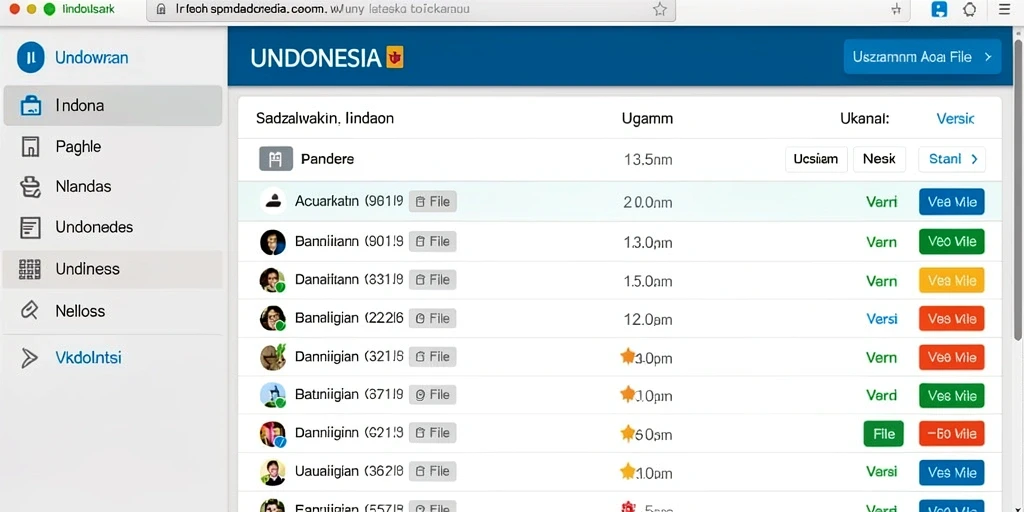This screenshot has width=1024, height=512.
Task: Click the grid icon next to Undiness
Action: 30,269
